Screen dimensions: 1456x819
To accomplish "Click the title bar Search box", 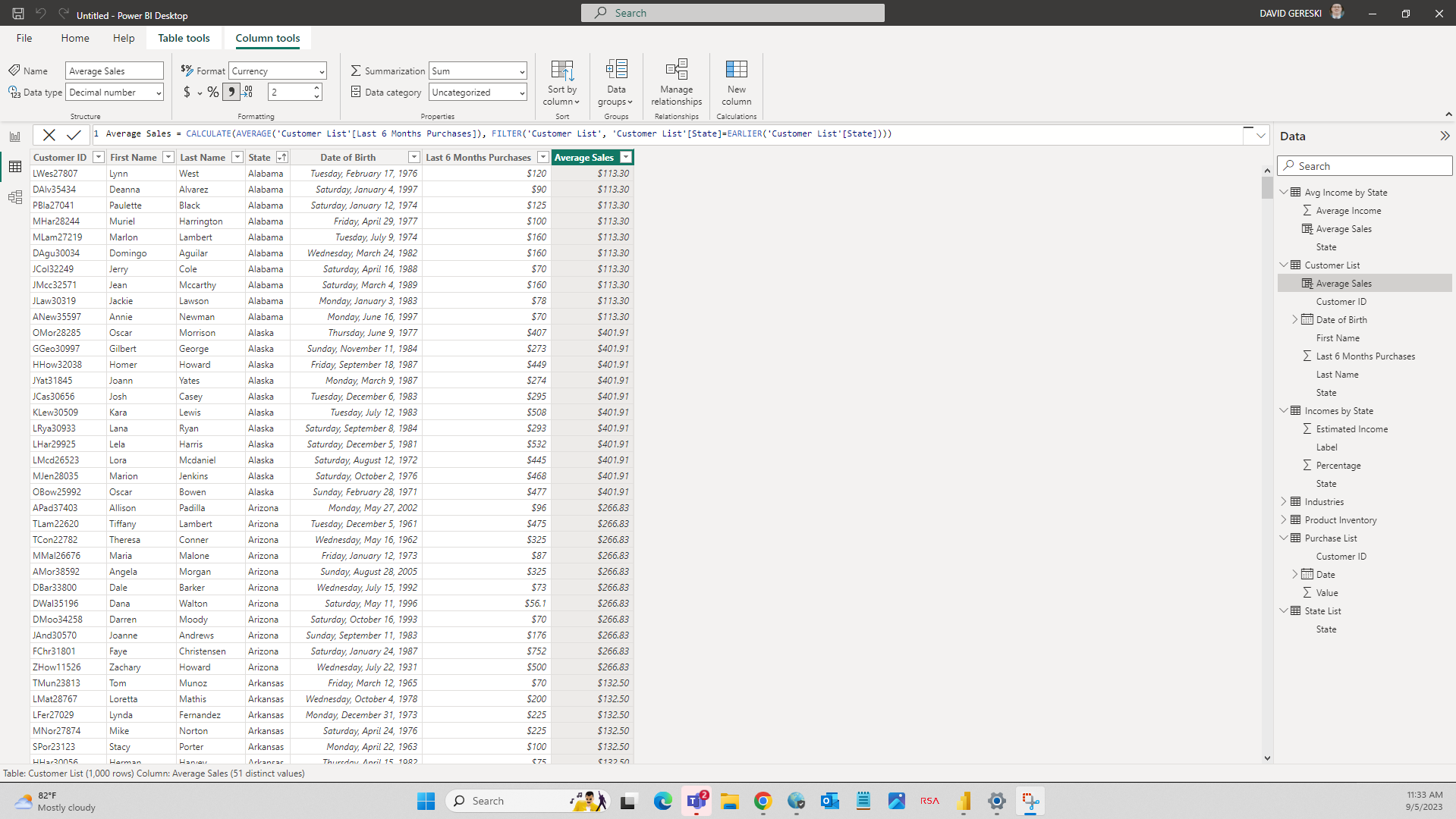I will pyautogui.click(x=733, y=13).
